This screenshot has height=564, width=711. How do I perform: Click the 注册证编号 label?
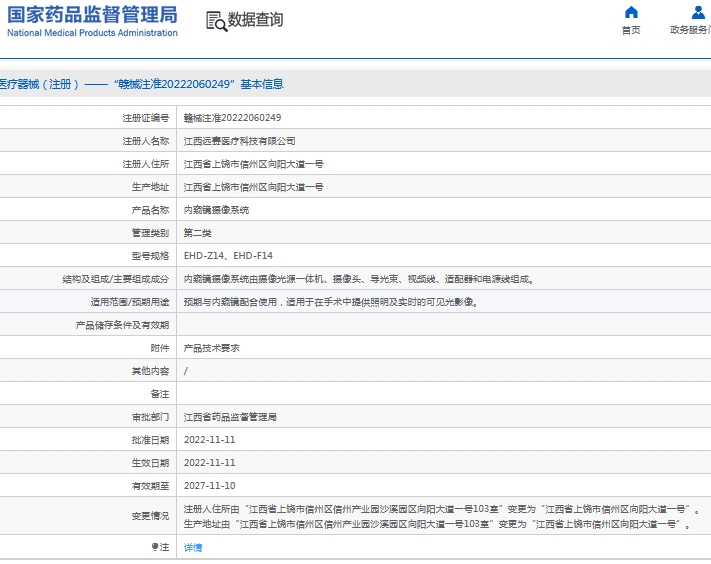[146, 118]
